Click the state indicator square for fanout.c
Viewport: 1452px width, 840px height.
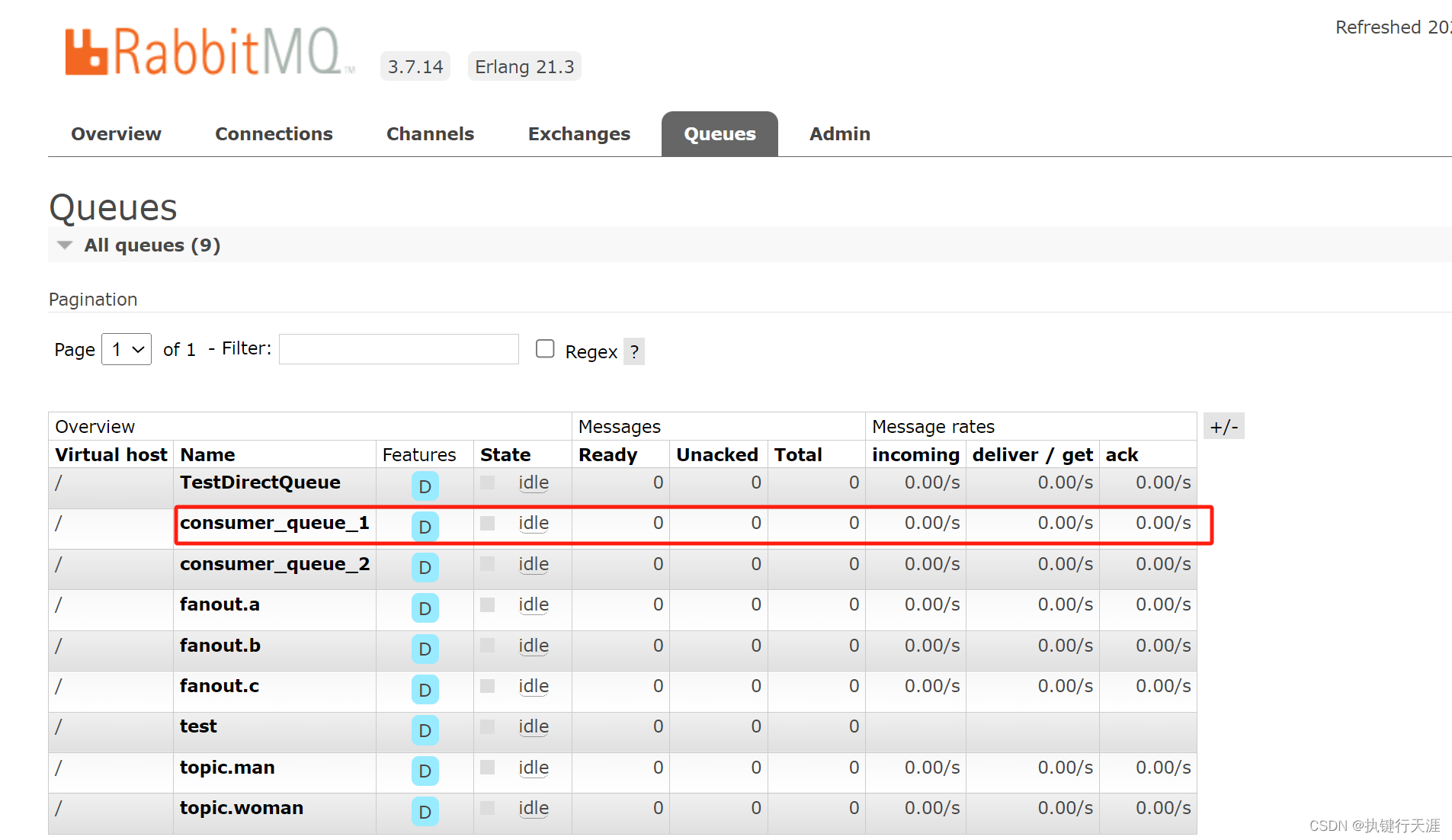[488, 686]
